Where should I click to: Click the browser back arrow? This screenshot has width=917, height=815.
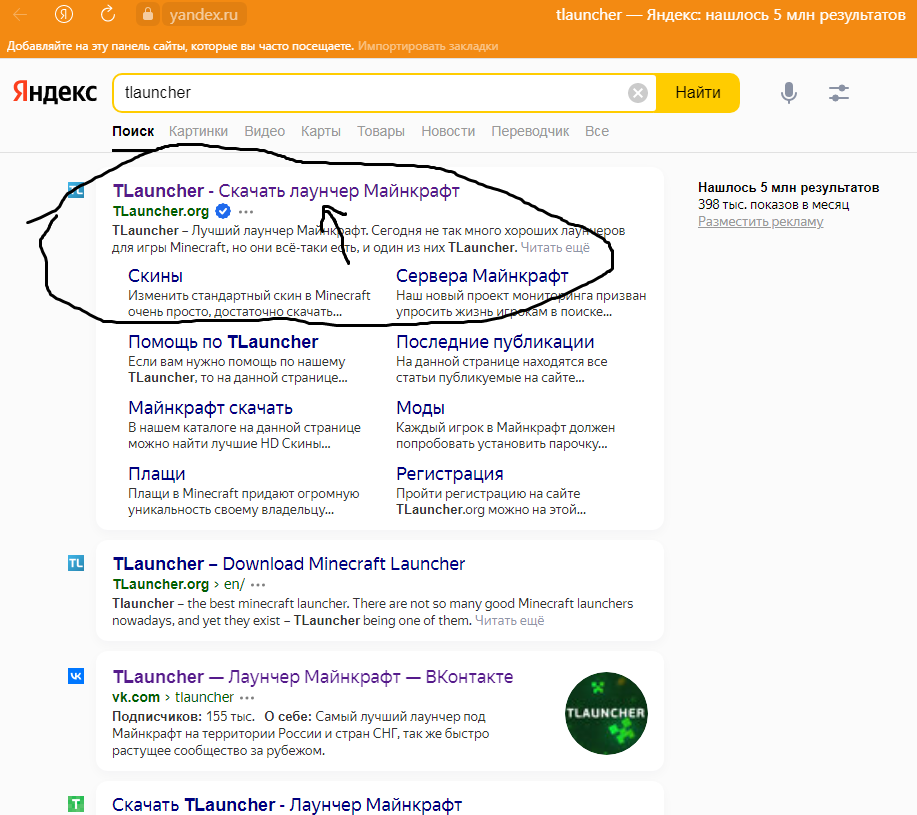[x=20, y=15]
